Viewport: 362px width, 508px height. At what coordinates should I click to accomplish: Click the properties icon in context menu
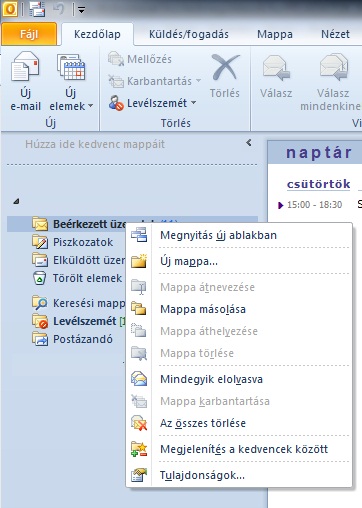tap(139, 475)
